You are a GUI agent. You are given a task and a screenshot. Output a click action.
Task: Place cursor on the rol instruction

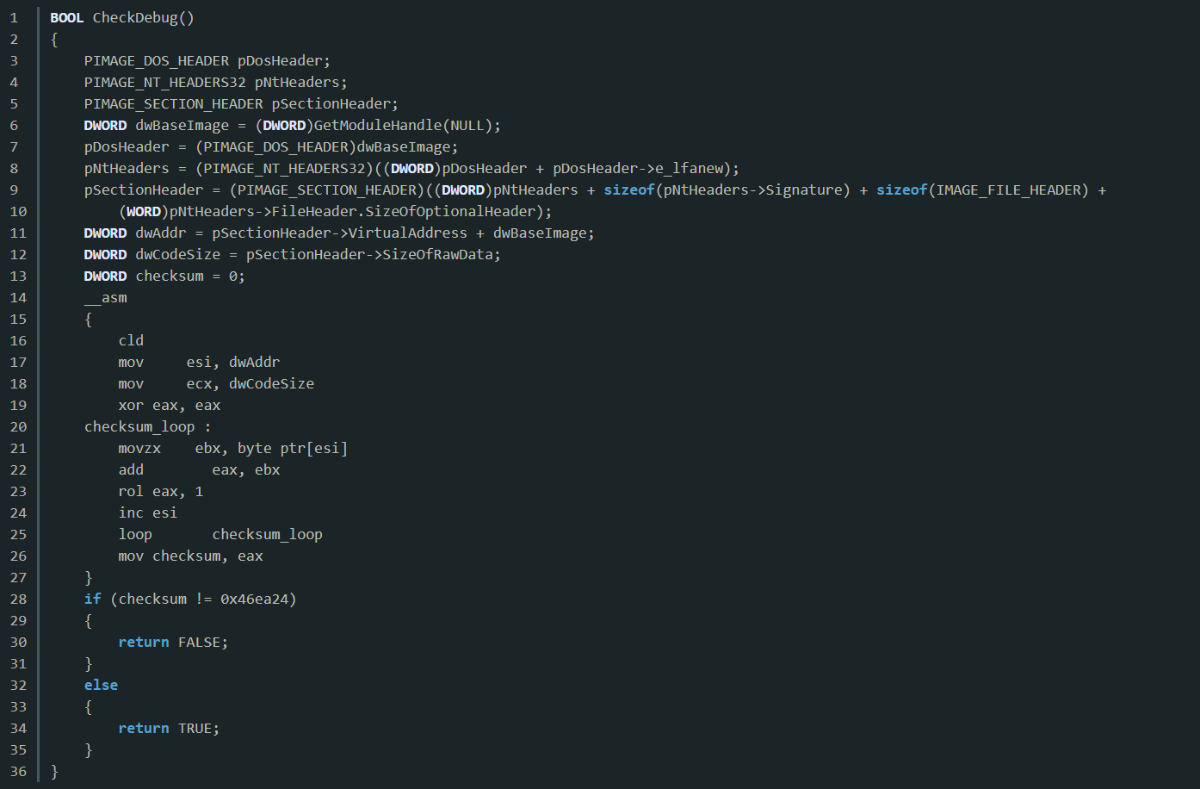pos(131,491)
